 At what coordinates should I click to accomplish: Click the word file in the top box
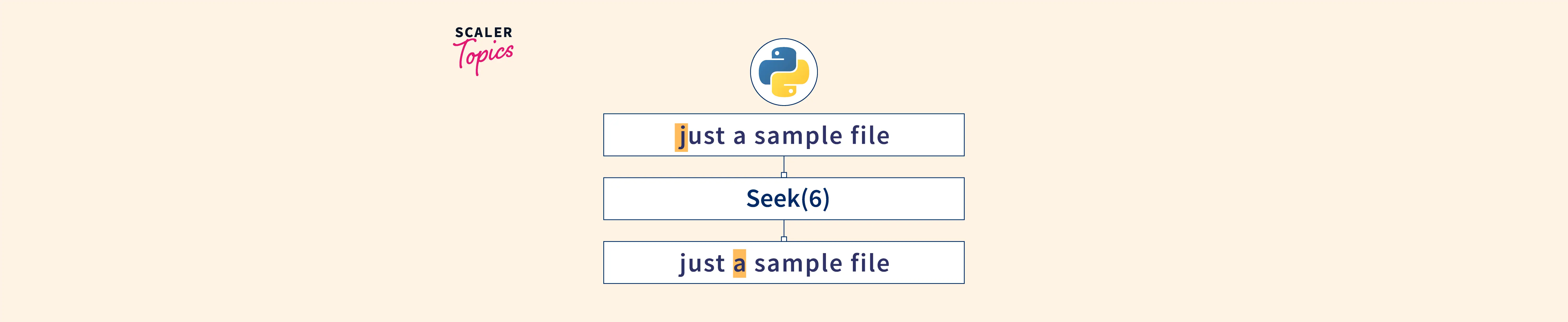[x=869, y=135]
